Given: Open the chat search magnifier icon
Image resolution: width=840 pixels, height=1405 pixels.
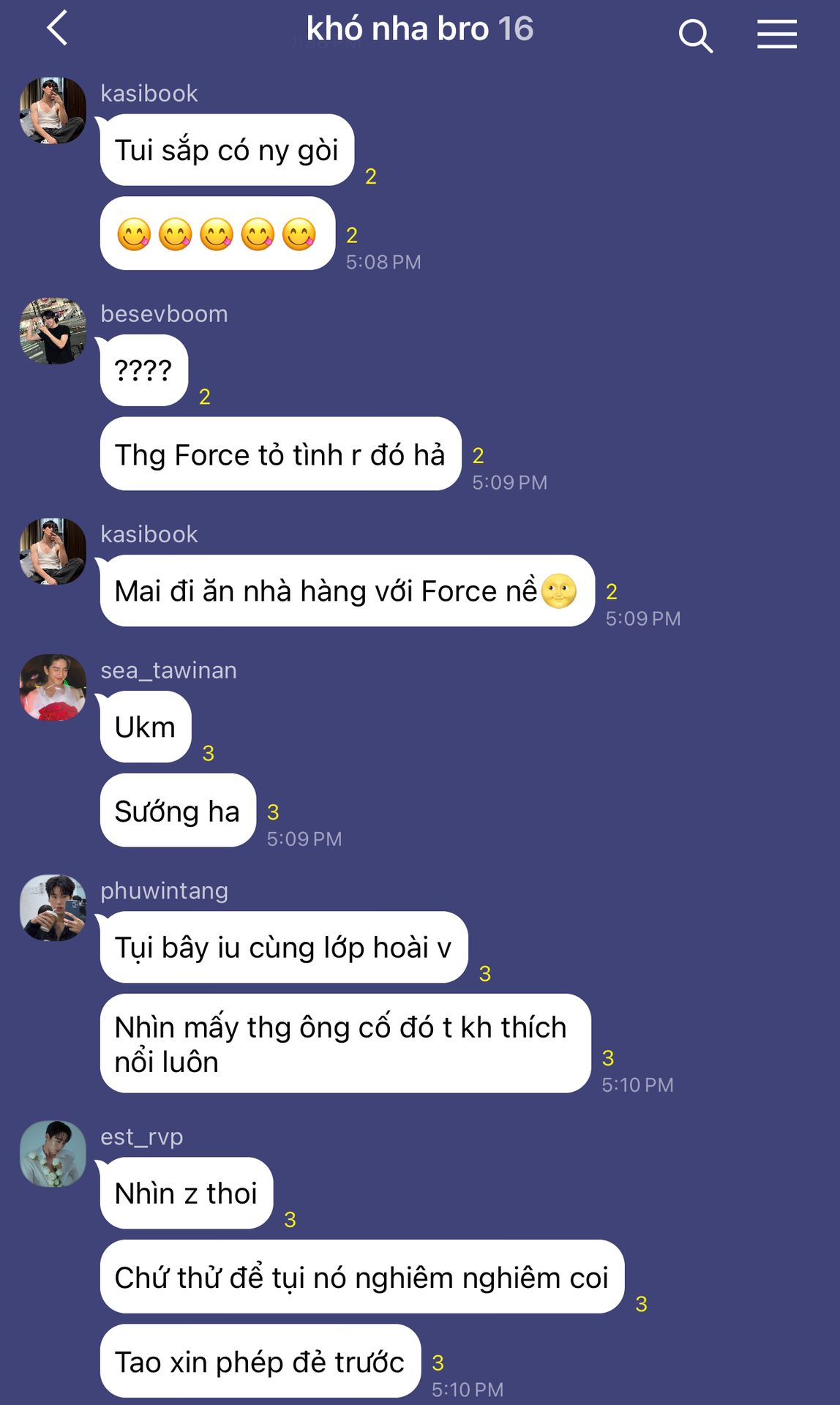Looking at the screenshot, I should click(x=695, y=35).
